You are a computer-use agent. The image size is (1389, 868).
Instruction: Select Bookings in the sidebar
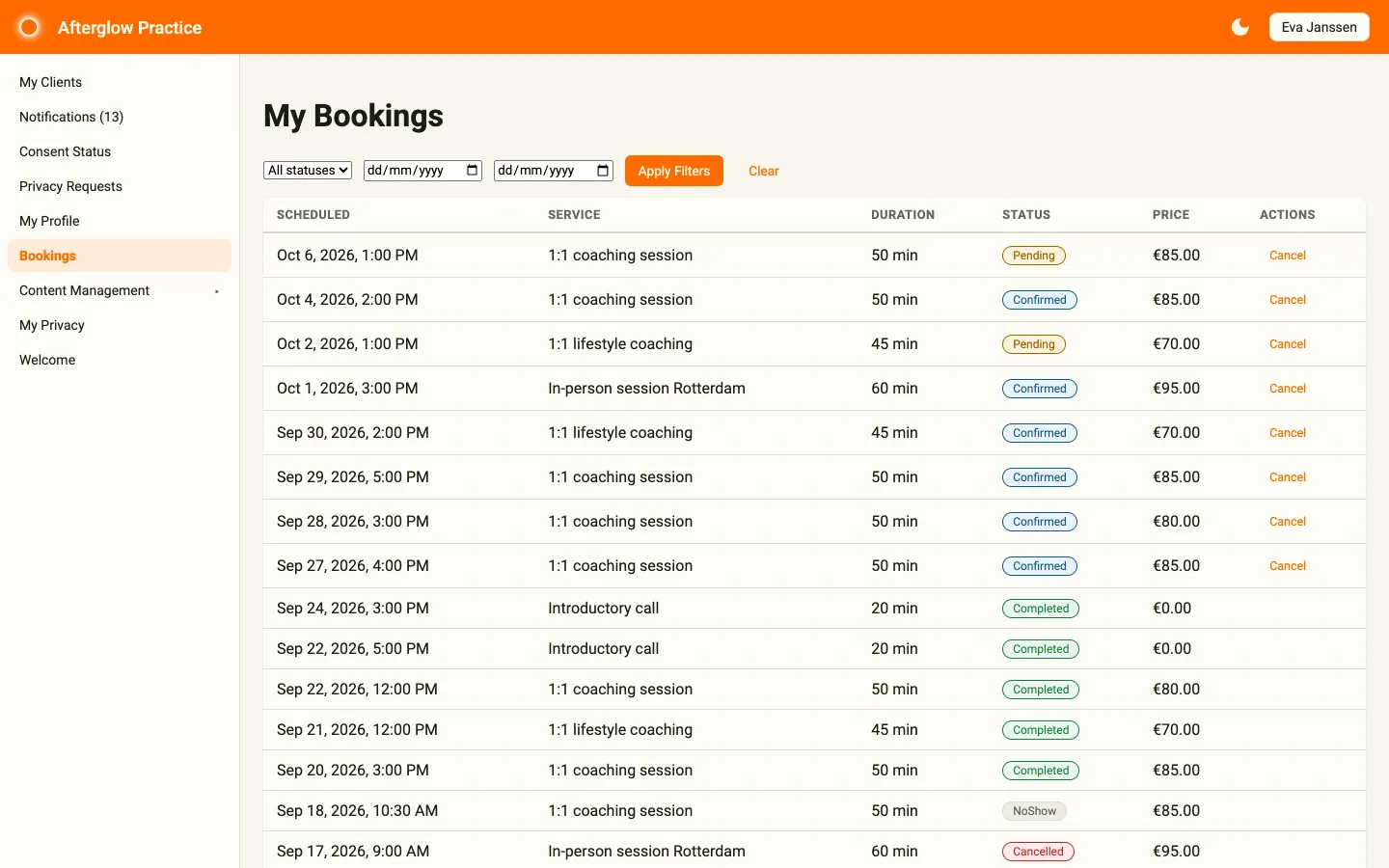(x=120, y=256)
